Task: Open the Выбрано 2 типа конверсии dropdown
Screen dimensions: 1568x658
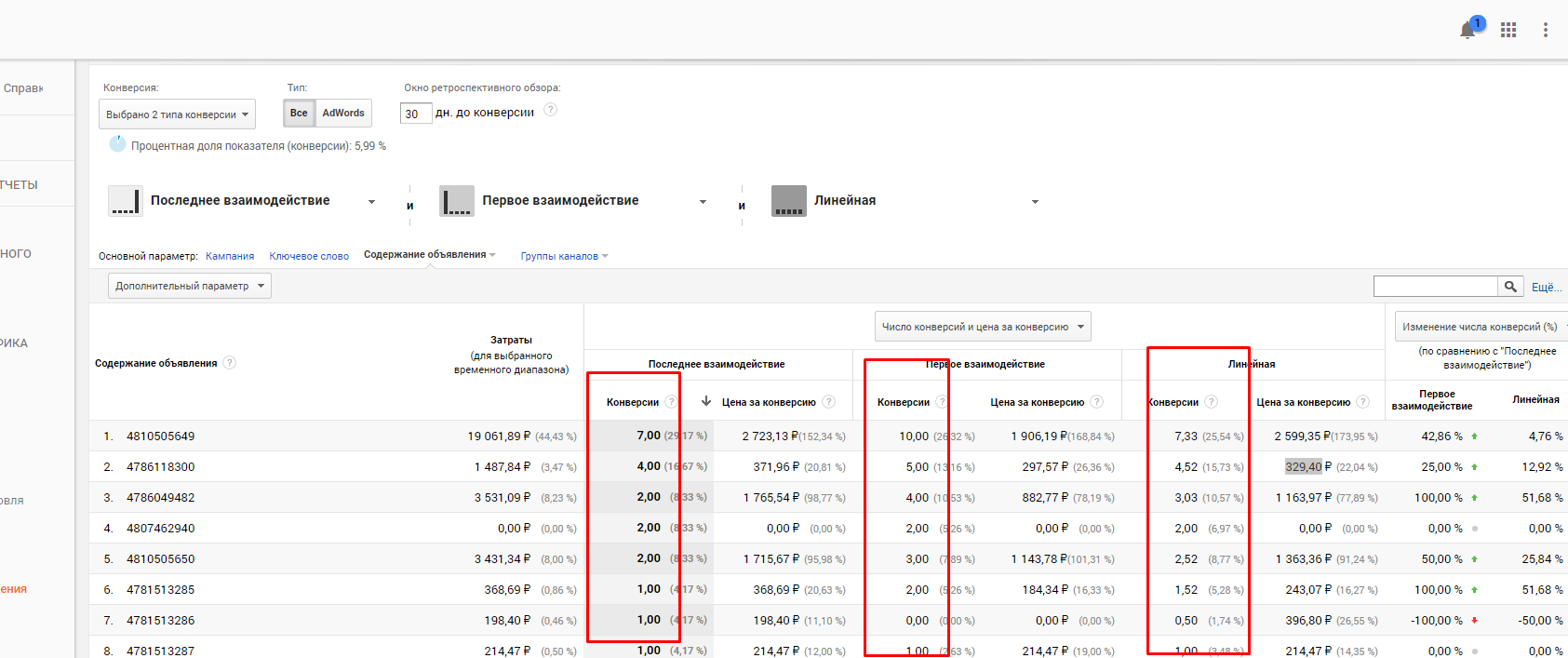Action: pos(177,114)
